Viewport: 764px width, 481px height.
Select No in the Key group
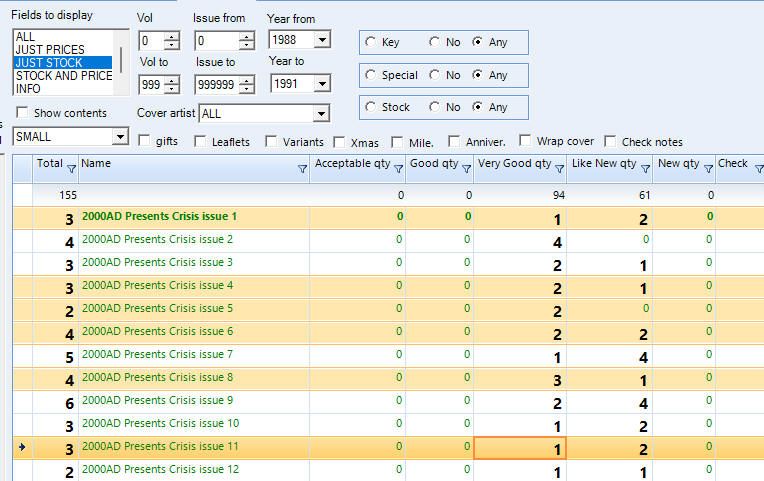(x=434, y=42)
